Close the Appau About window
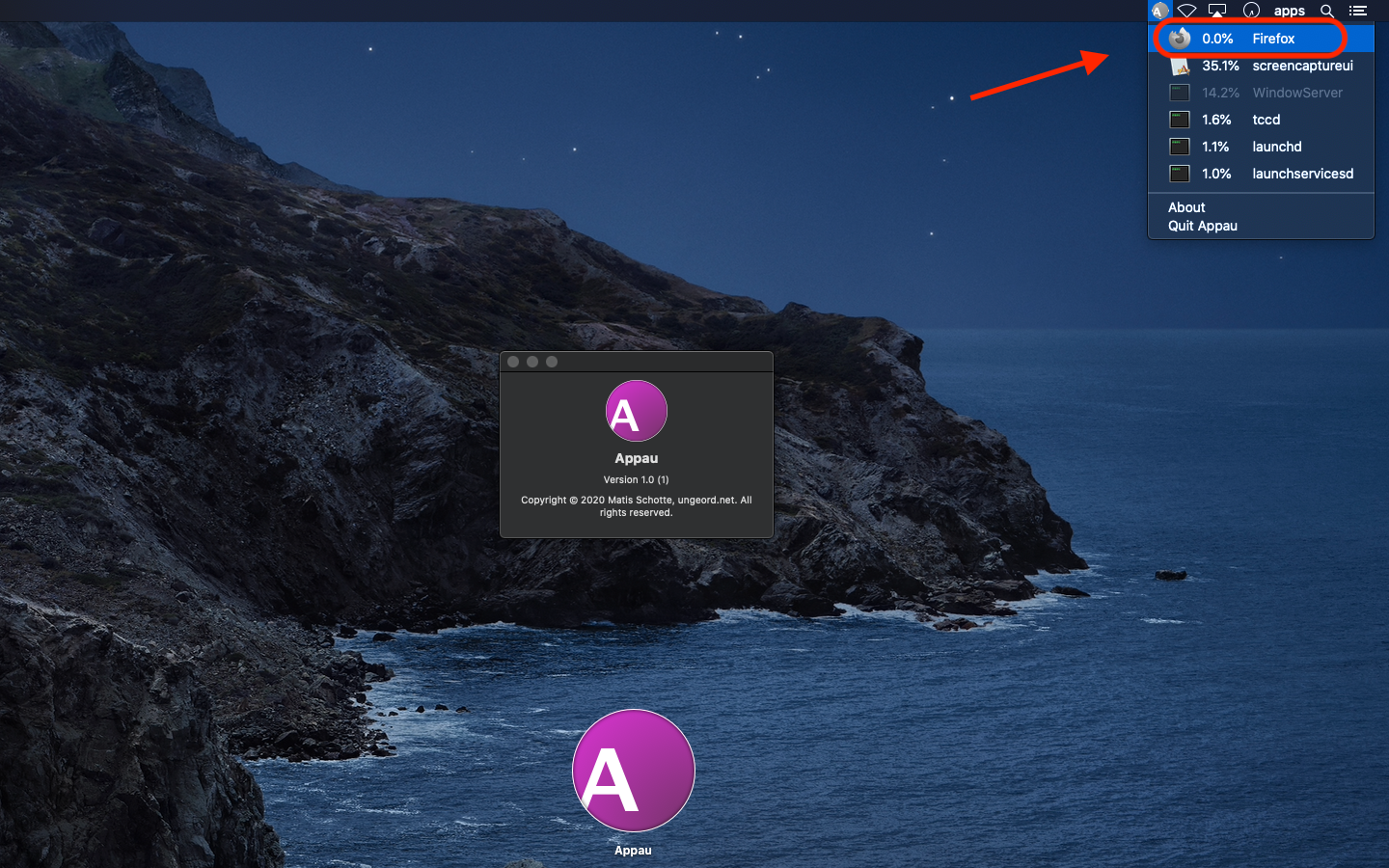This screenshot has width=1389, height=868. click(513, 362)
